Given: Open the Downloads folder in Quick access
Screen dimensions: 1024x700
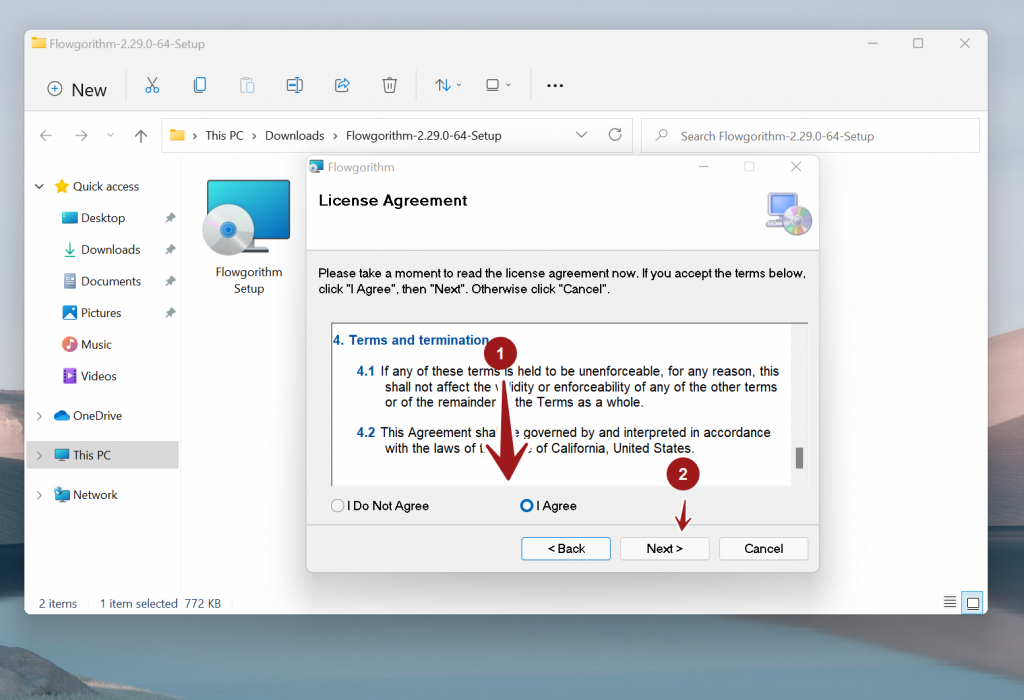Looking at the screenshot, I should 110,250.
